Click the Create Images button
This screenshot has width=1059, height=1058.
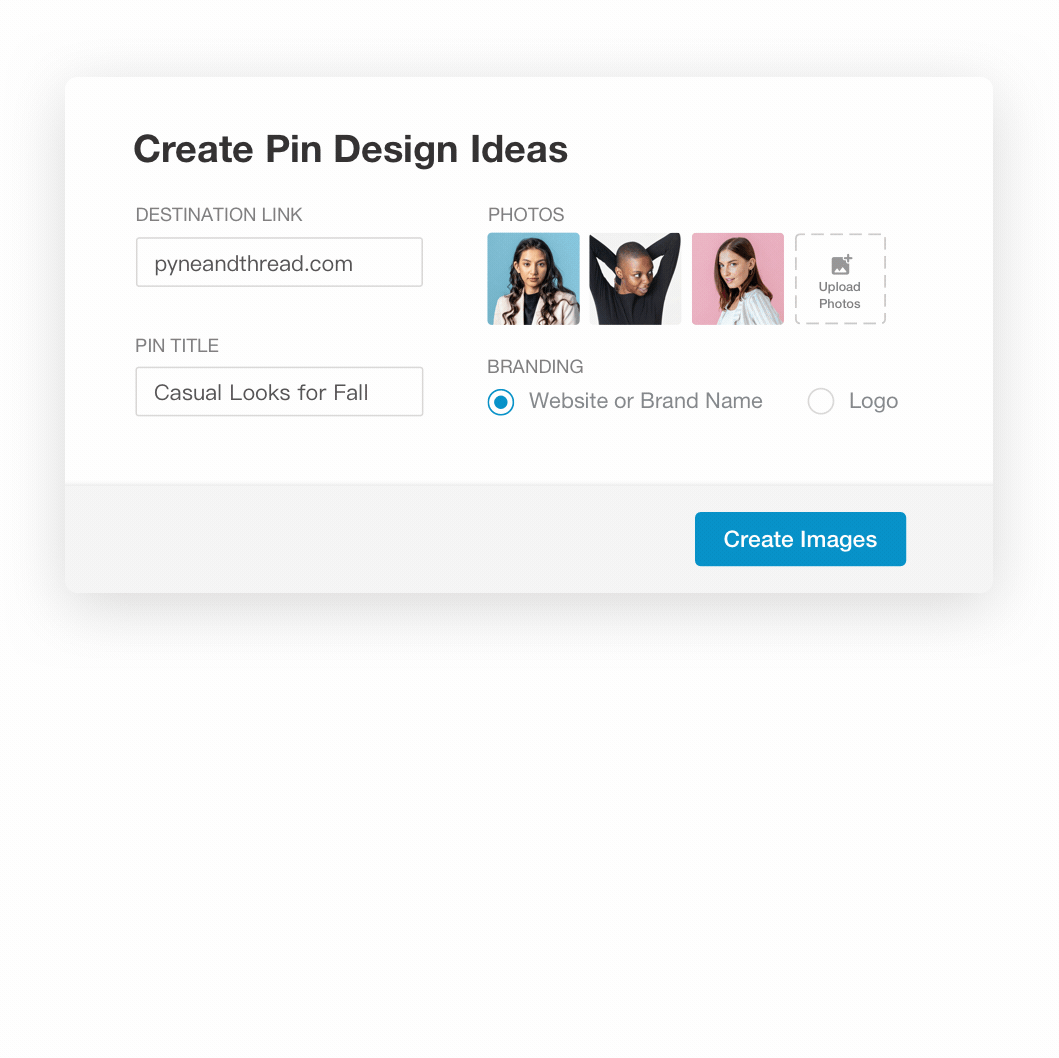coord(800,539)
